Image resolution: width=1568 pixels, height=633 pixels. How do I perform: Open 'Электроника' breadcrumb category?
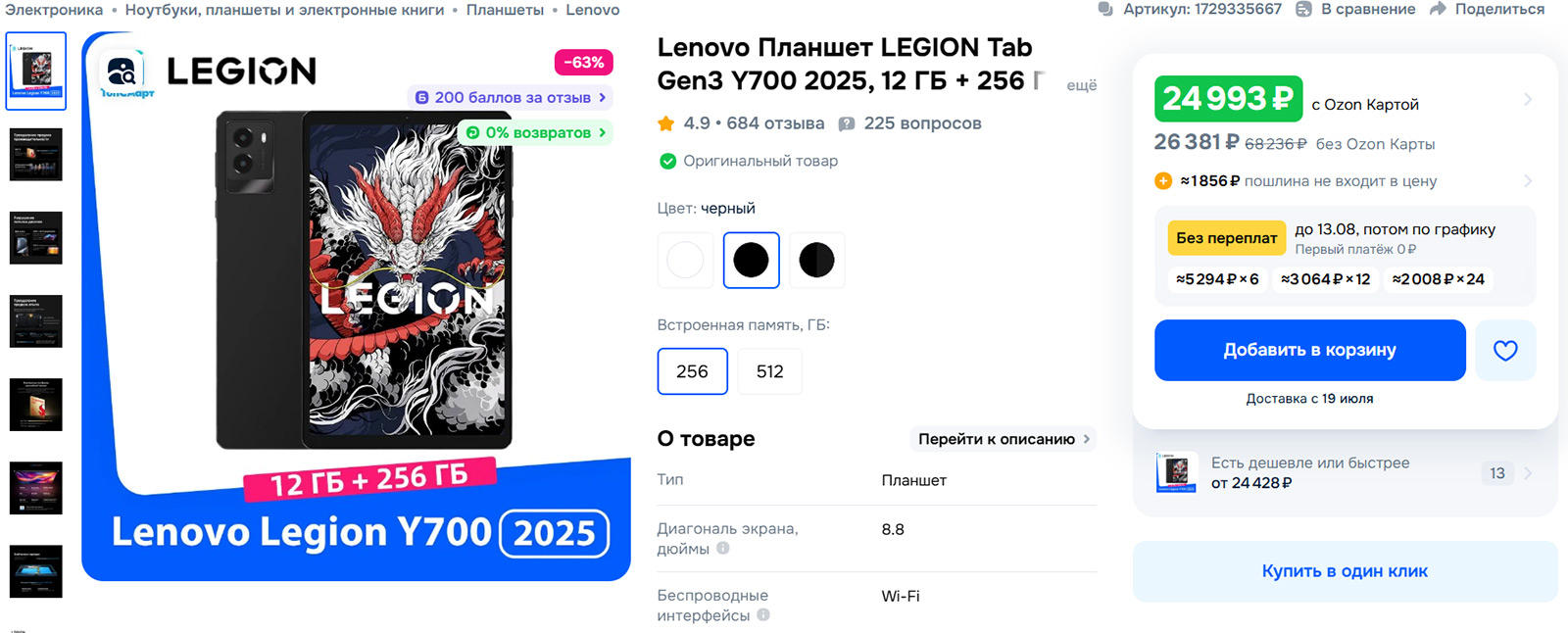click(54, 10)
